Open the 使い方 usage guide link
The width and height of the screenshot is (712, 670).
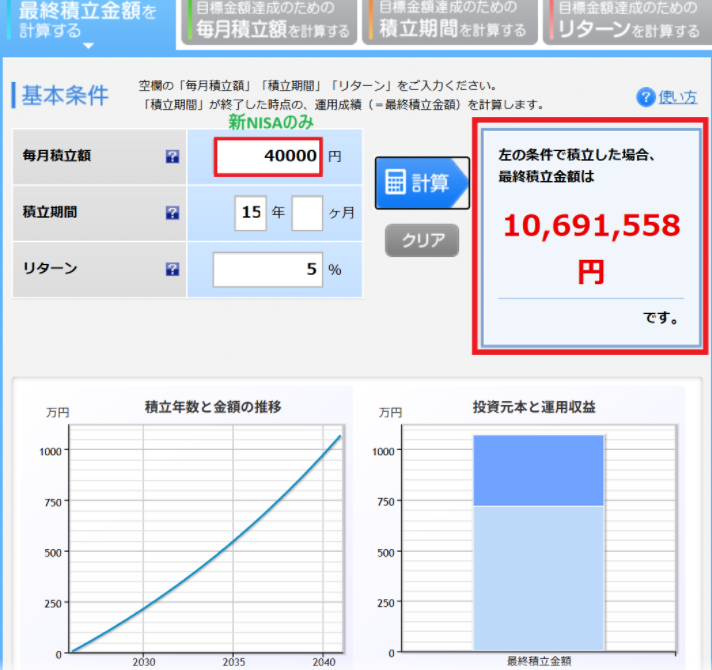[678, 97]
